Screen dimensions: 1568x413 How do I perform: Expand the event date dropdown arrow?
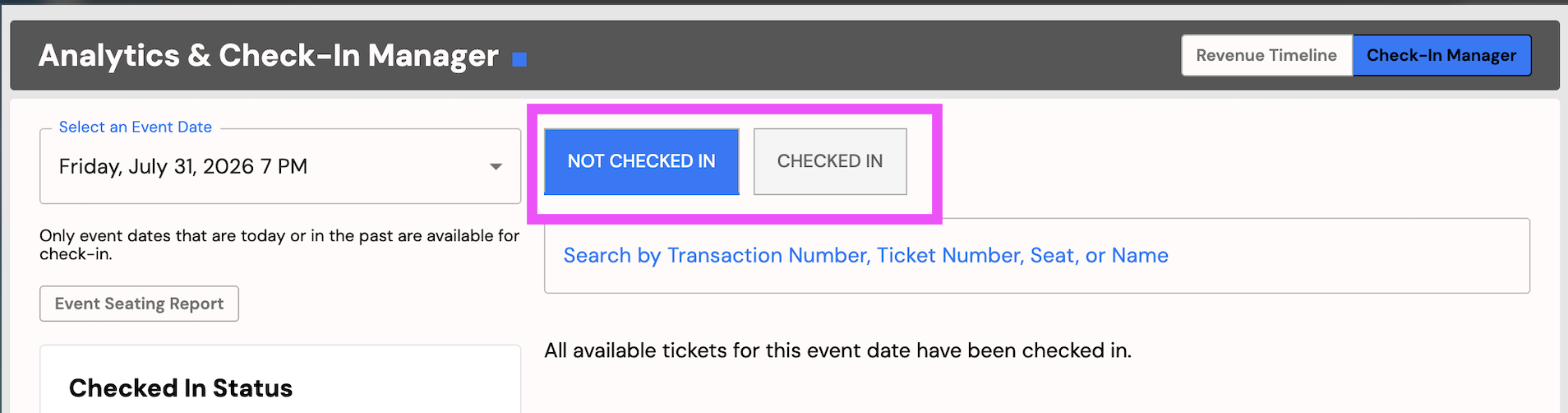click(496, 167)
